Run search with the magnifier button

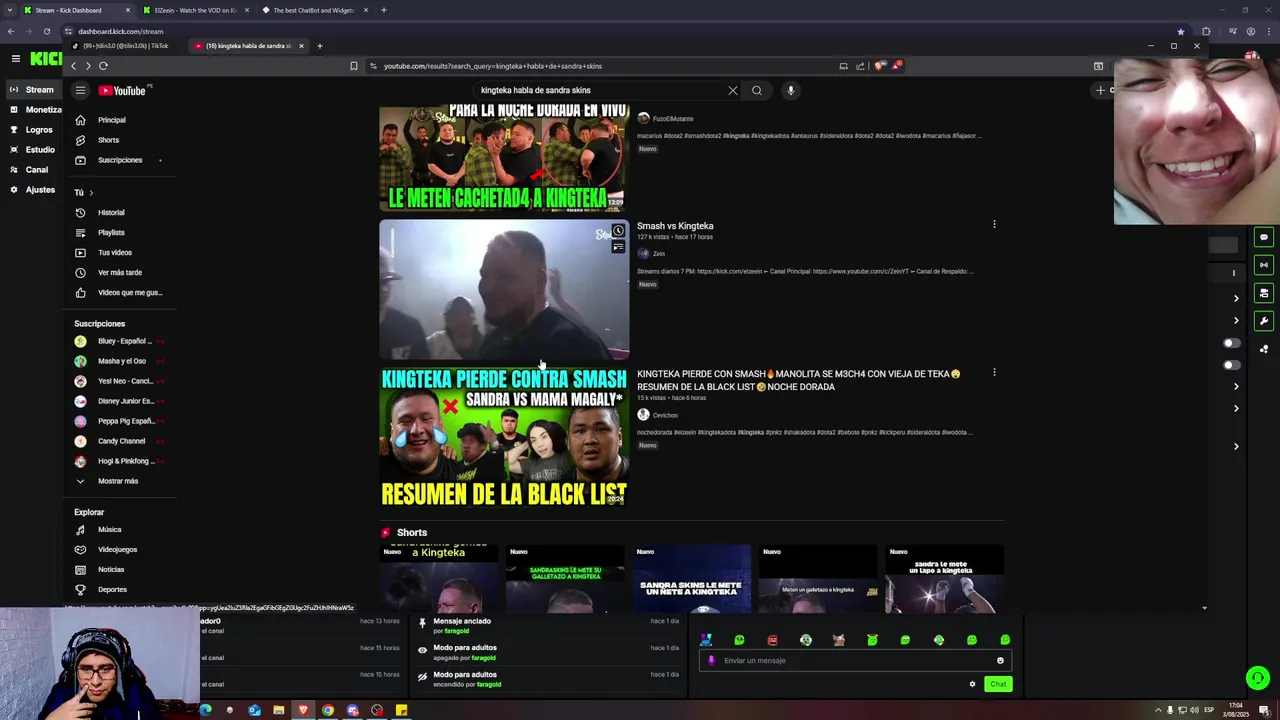pyautogui.click(x=757, y=90)
